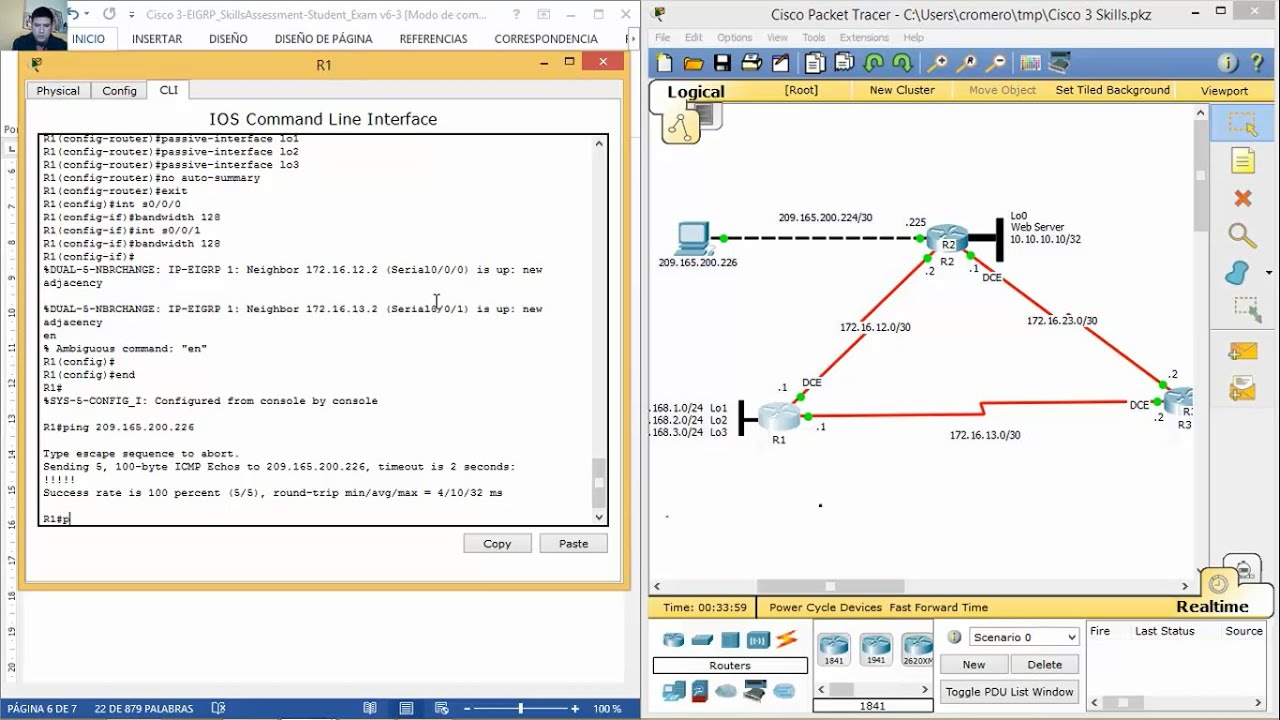1280x720 pixels.
Task: Select Routers device category icon
Action: pyautogui.click(x=673, y=640)
